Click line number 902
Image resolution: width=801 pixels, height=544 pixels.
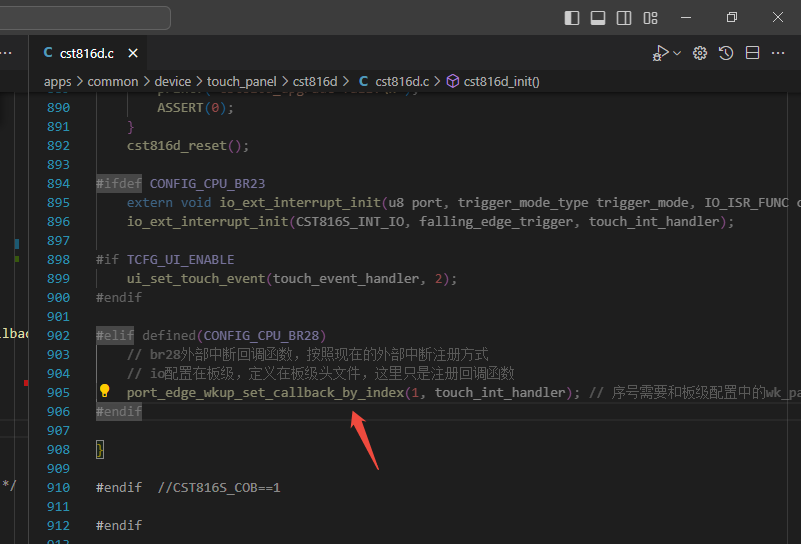58,336
